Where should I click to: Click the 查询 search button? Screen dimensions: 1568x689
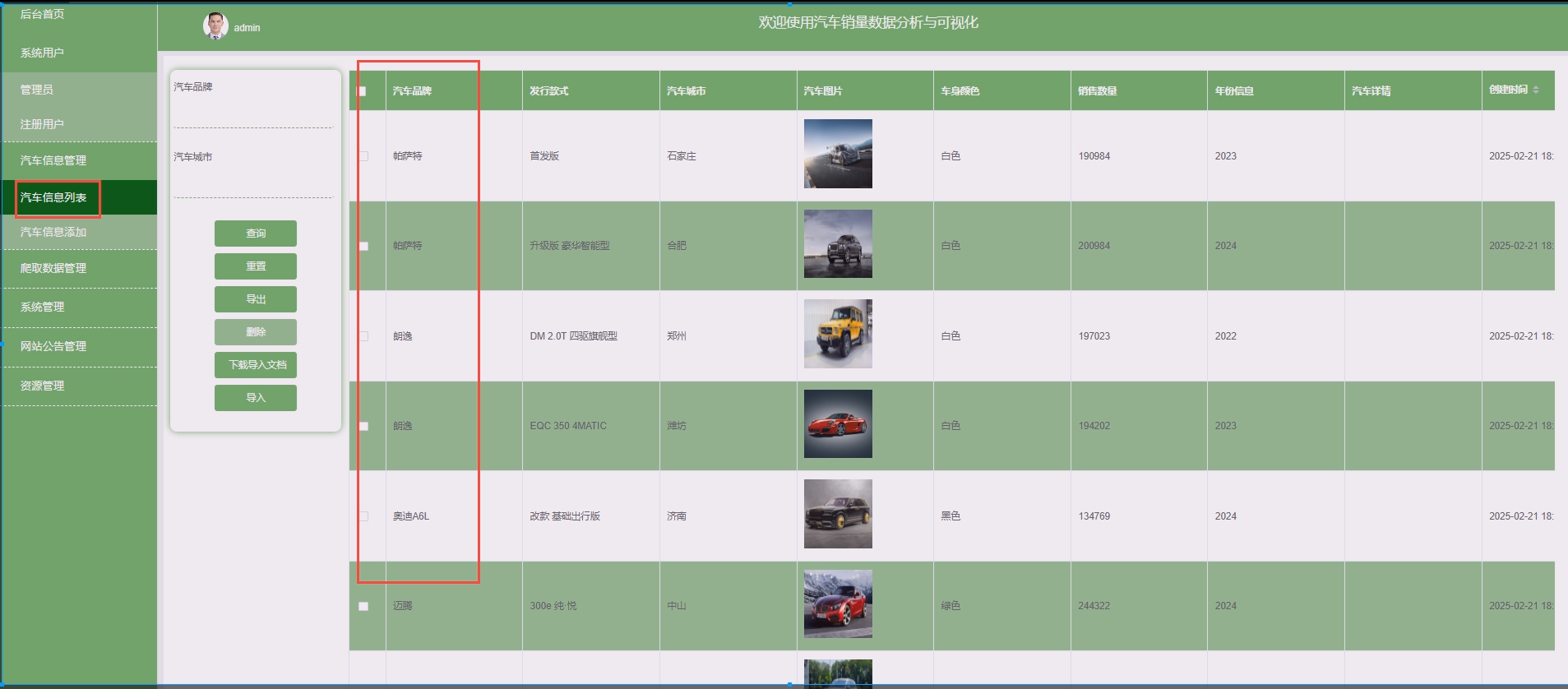(x=256, y=234)
